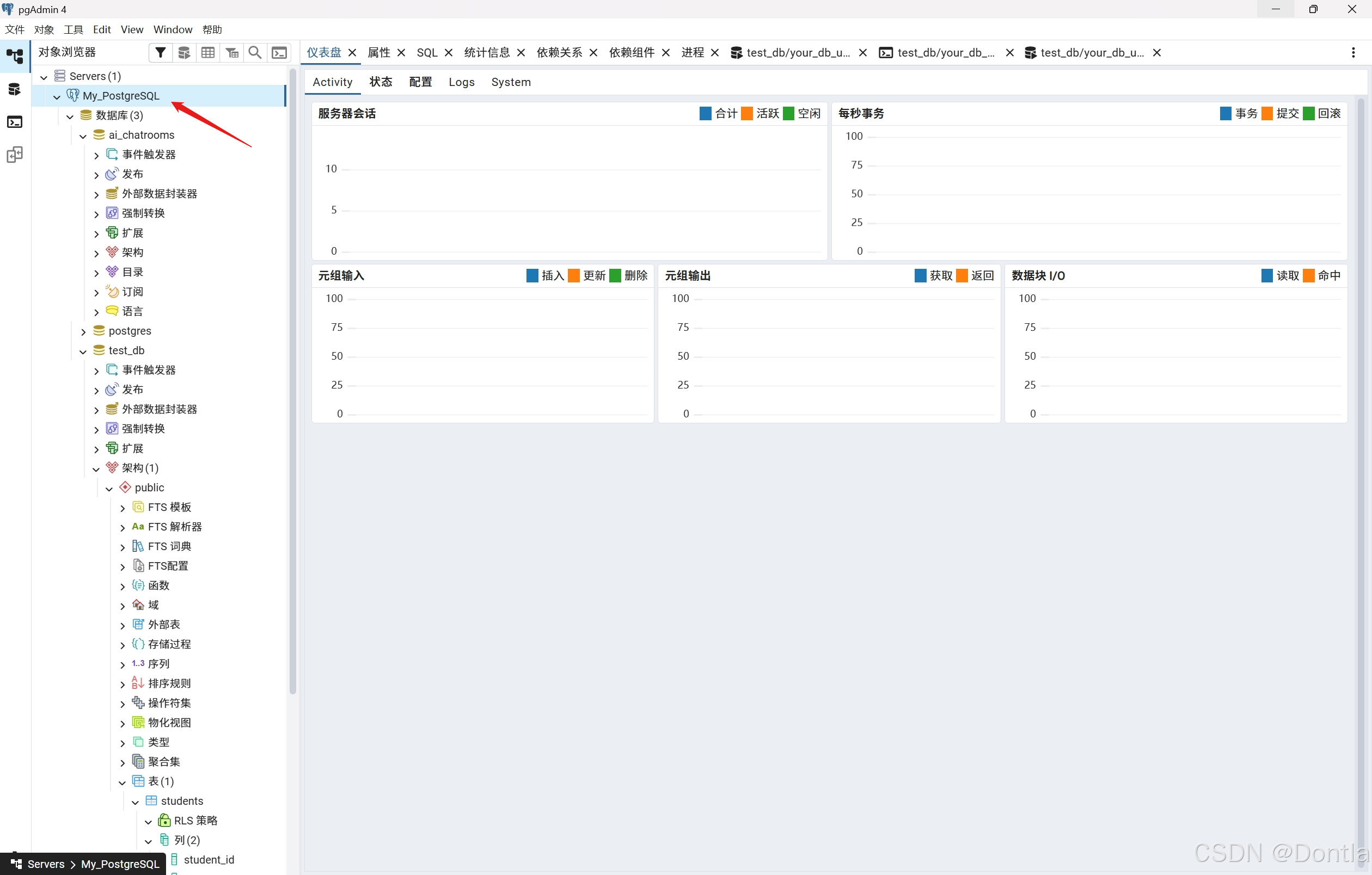Open the 状态 dashboard sub-tab
1372x875 pixels.
tap(381, 82)
